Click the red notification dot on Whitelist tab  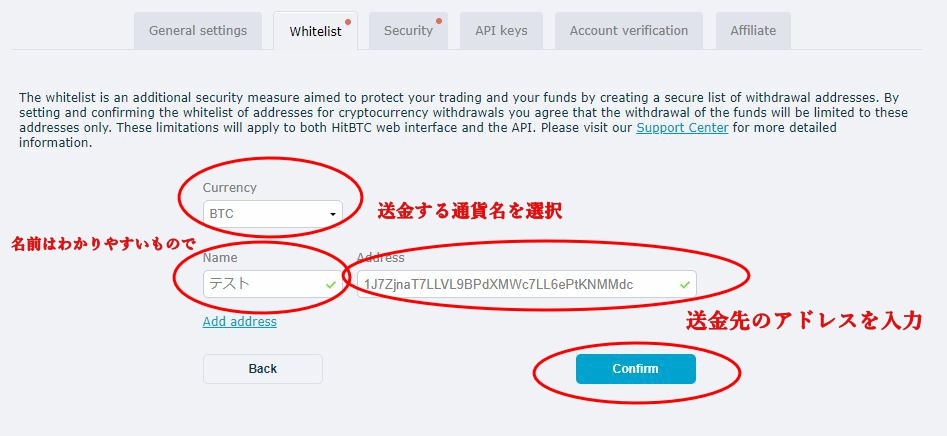(x=348, y=22)
